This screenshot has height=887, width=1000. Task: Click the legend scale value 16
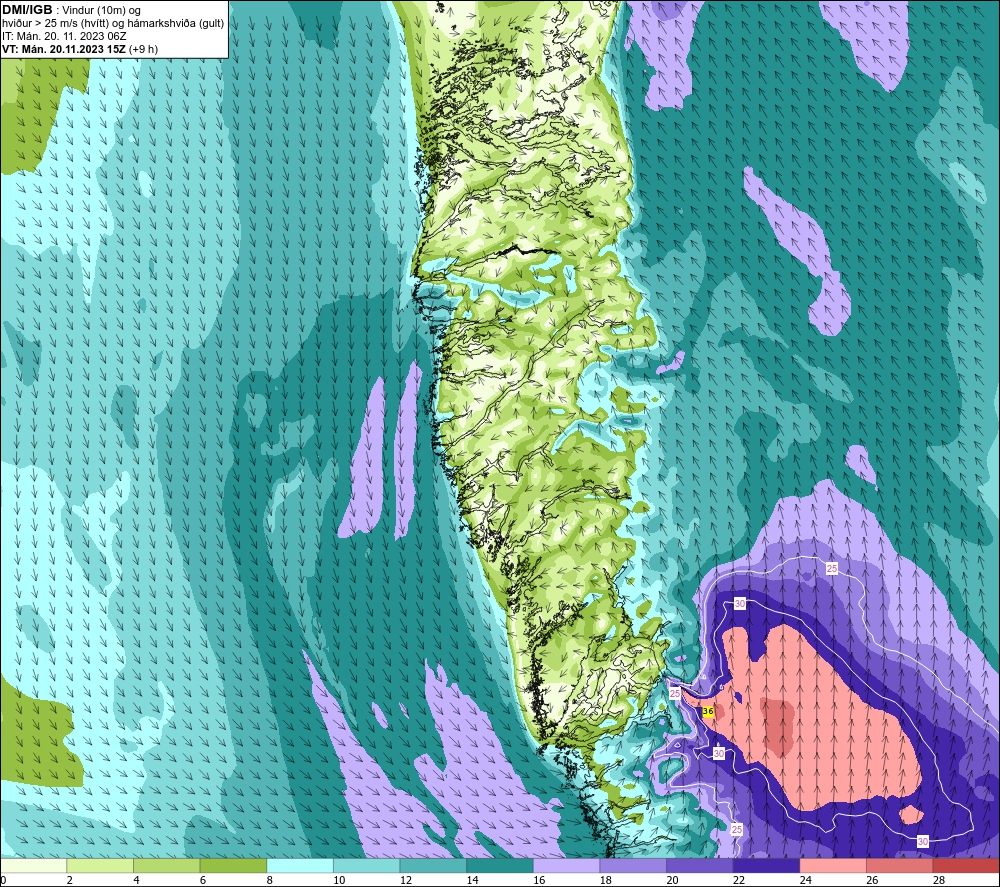[x=539, y=881]
